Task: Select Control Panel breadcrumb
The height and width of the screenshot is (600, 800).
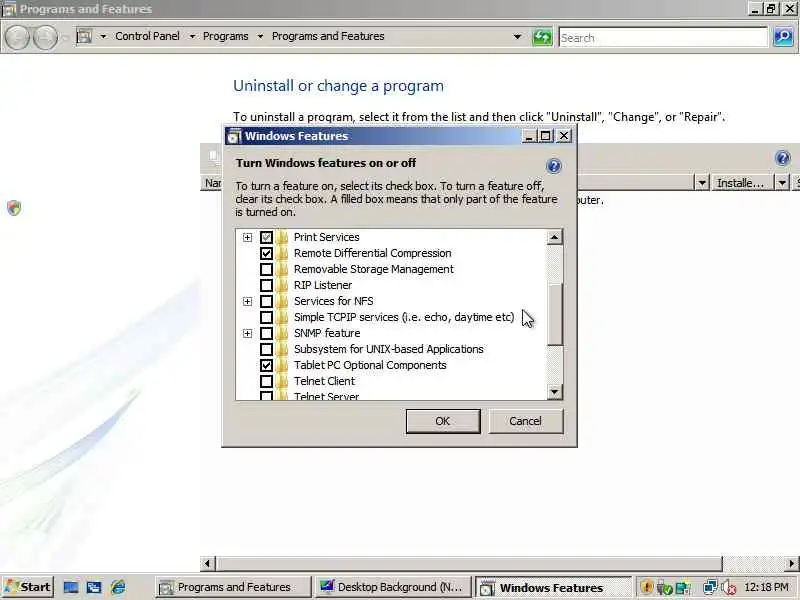Action: click(x=147, y=36)
